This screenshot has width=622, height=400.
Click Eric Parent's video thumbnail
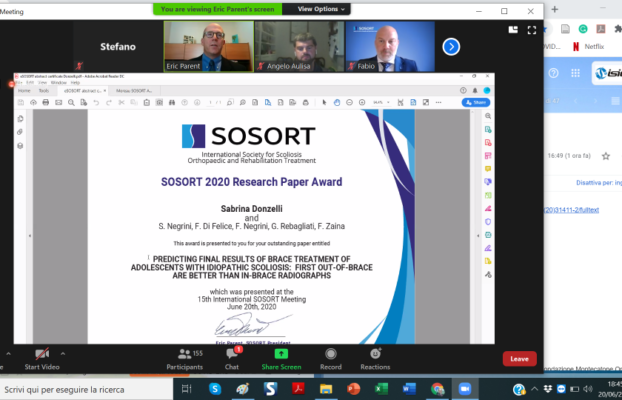point(209,46)
